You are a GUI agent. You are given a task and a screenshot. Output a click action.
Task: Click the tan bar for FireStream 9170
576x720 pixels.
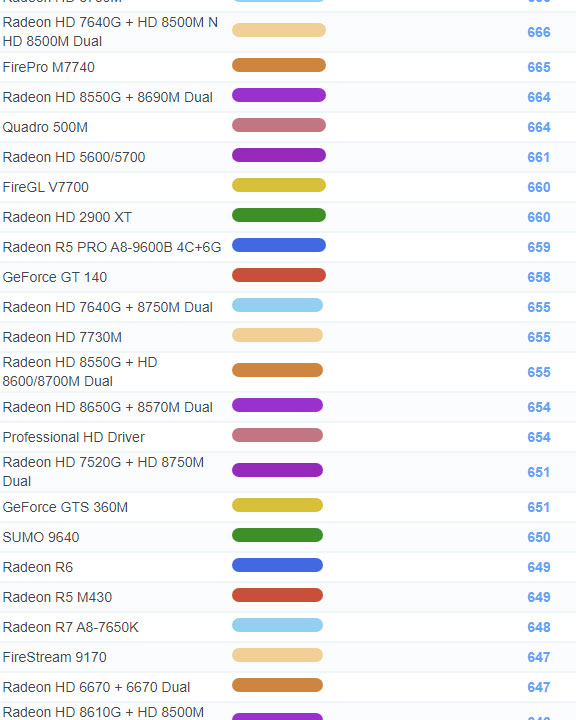[x=277, y=655]
